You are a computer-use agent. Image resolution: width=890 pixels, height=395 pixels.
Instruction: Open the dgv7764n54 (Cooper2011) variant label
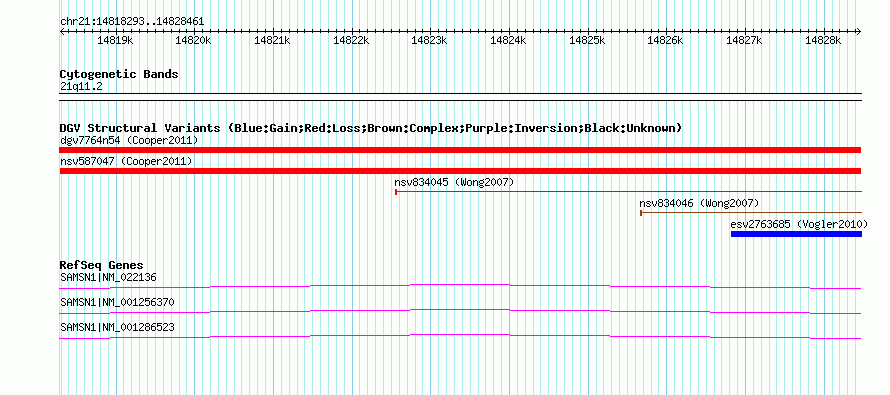(129, 140)
